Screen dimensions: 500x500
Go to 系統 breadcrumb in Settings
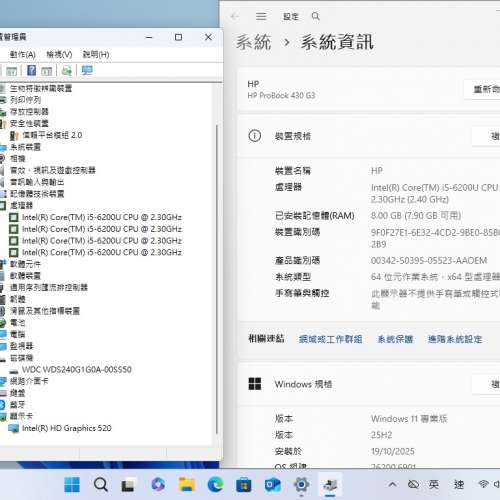[x=254, y=42]
